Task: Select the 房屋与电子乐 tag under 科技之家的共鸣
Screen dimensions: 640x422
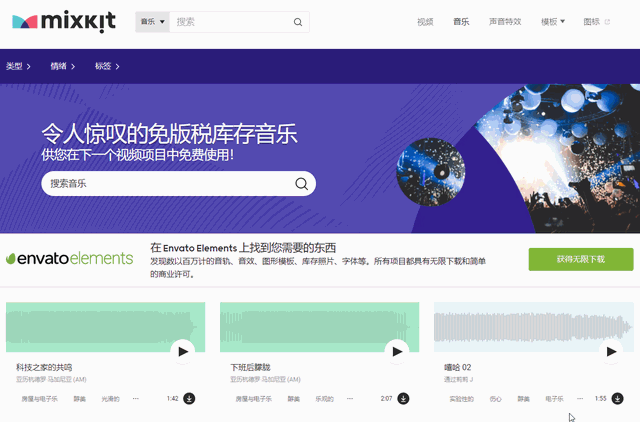Action: click(40, 399)
